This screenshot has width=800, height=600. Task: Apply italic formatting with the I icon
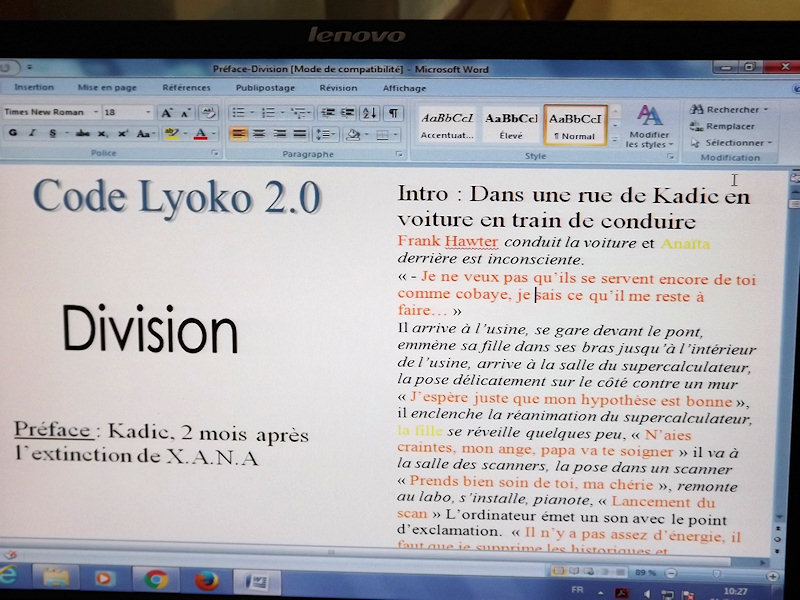(32, 133)
